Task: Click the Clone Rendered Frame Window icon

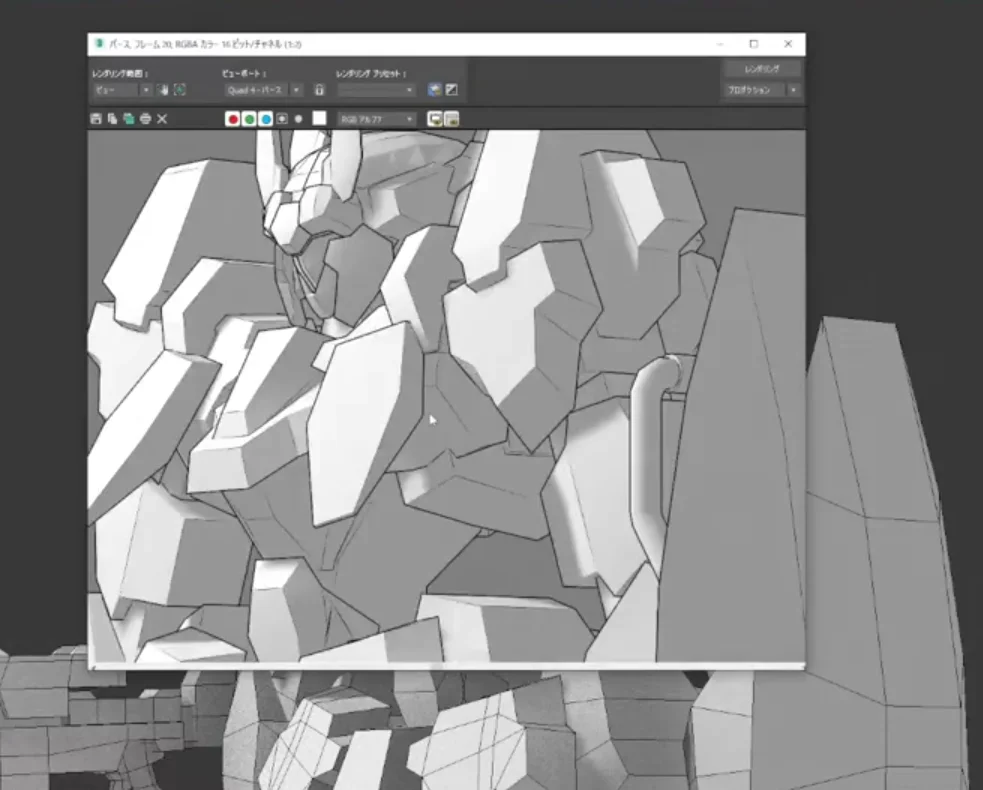Action: (x=129, y=119)
